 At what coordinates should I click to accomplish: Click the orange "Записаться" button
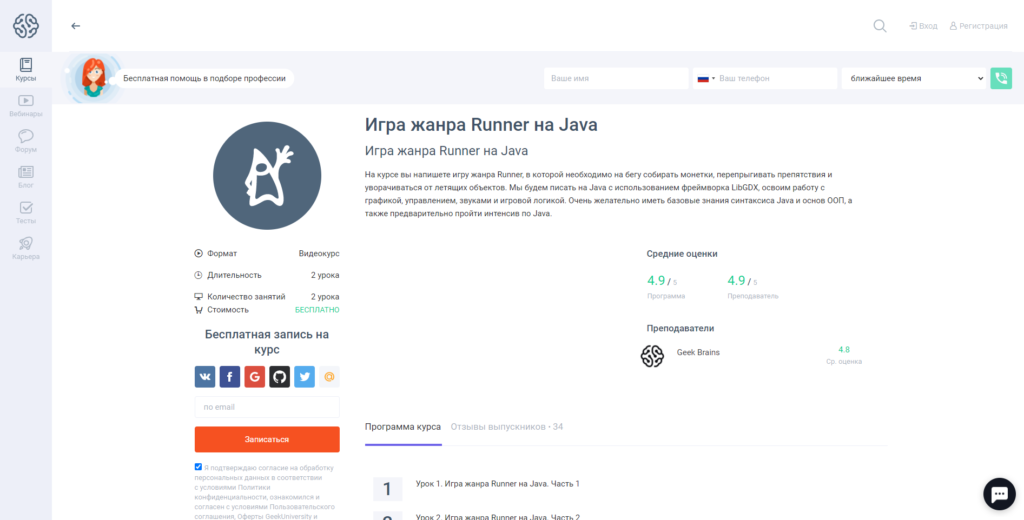pos(267,439)
